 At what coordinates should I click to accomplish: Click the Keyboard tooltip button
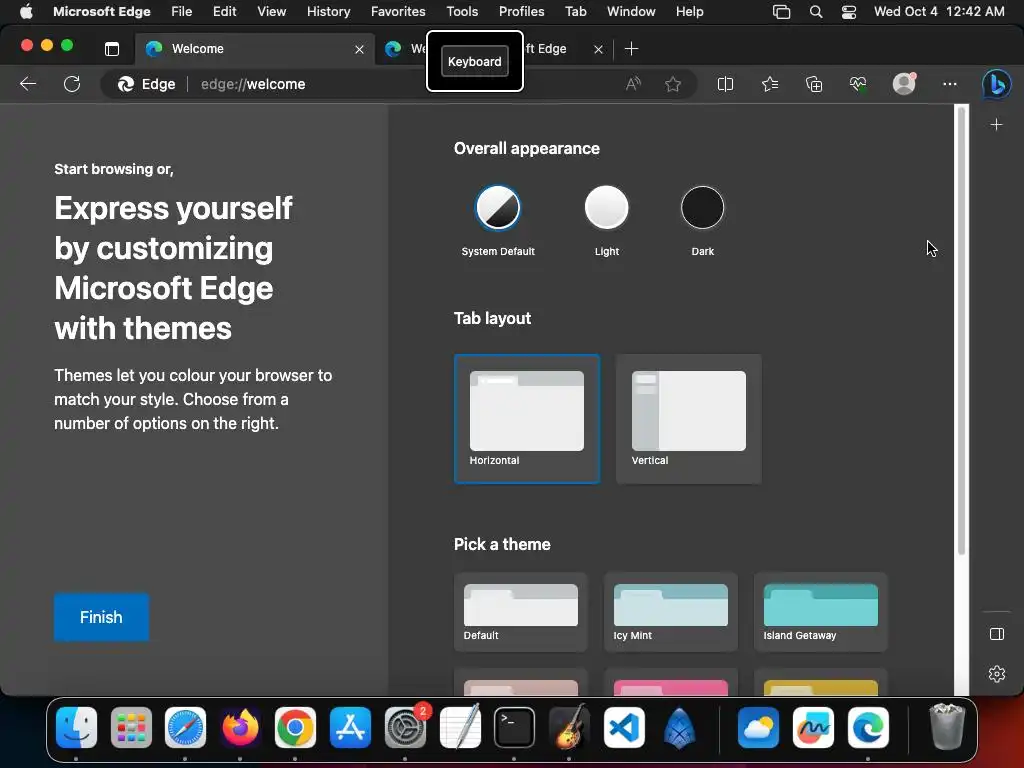[475, 61]
